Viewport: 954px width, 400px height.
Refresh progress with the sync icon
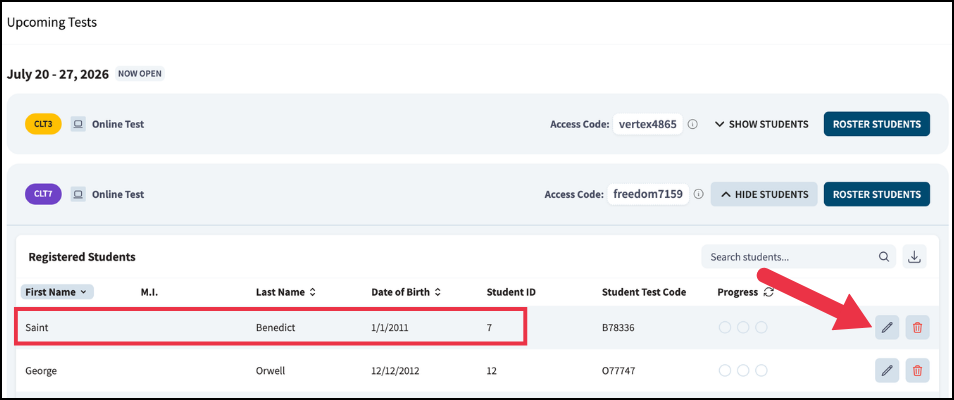click(x=768, y=292)
